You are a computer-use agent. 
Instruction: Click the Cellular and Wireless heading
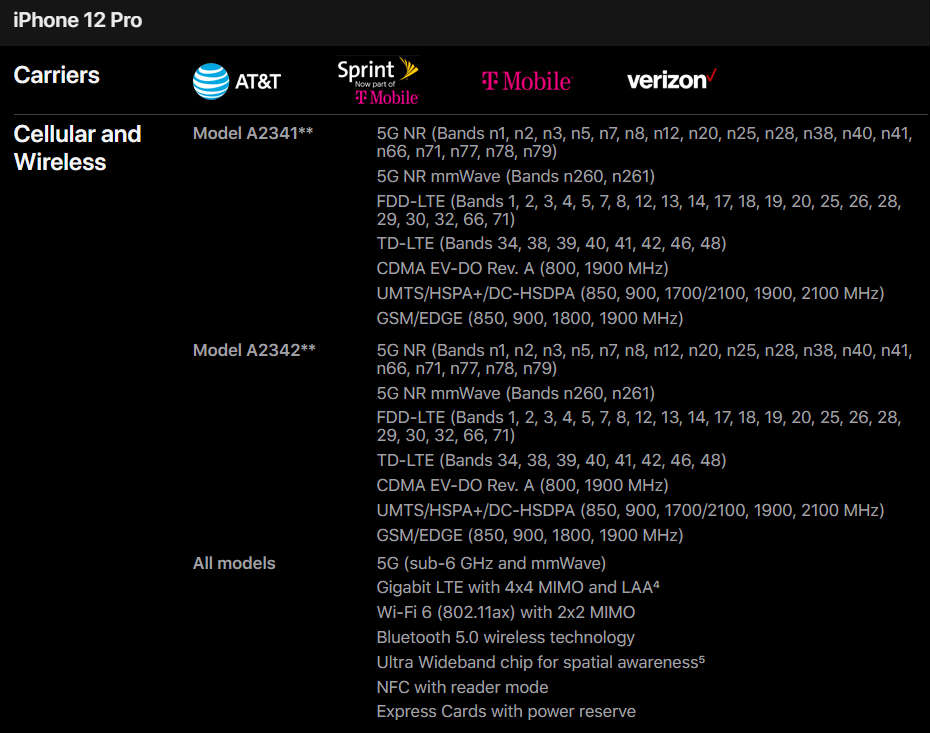click(77, 148)
